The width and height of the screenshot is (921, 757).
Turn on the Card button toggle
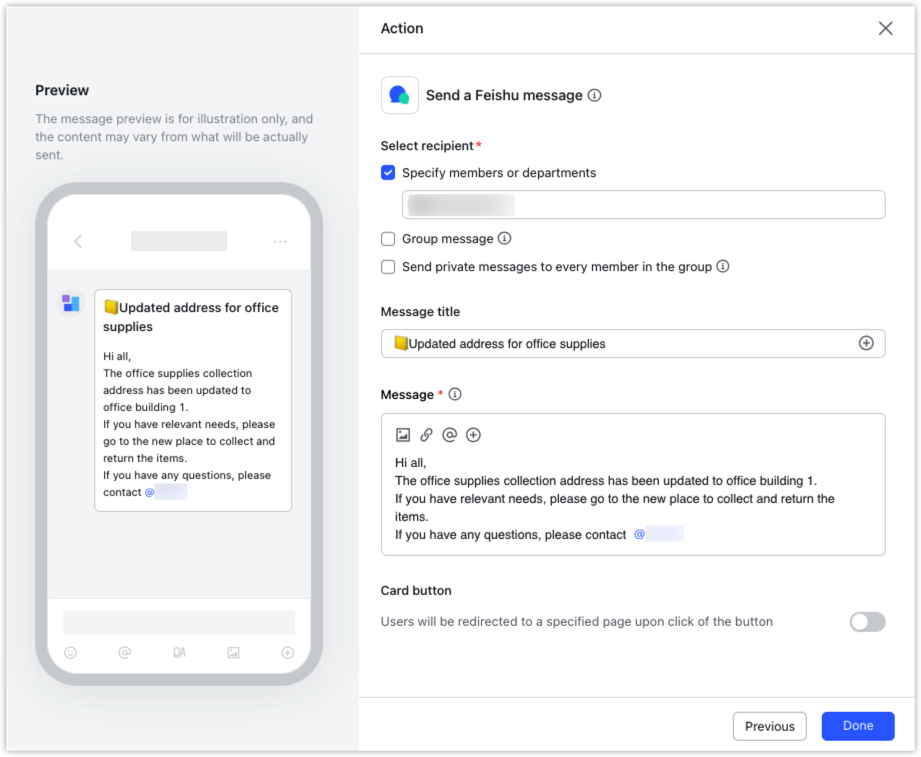[x=866, y=621]
